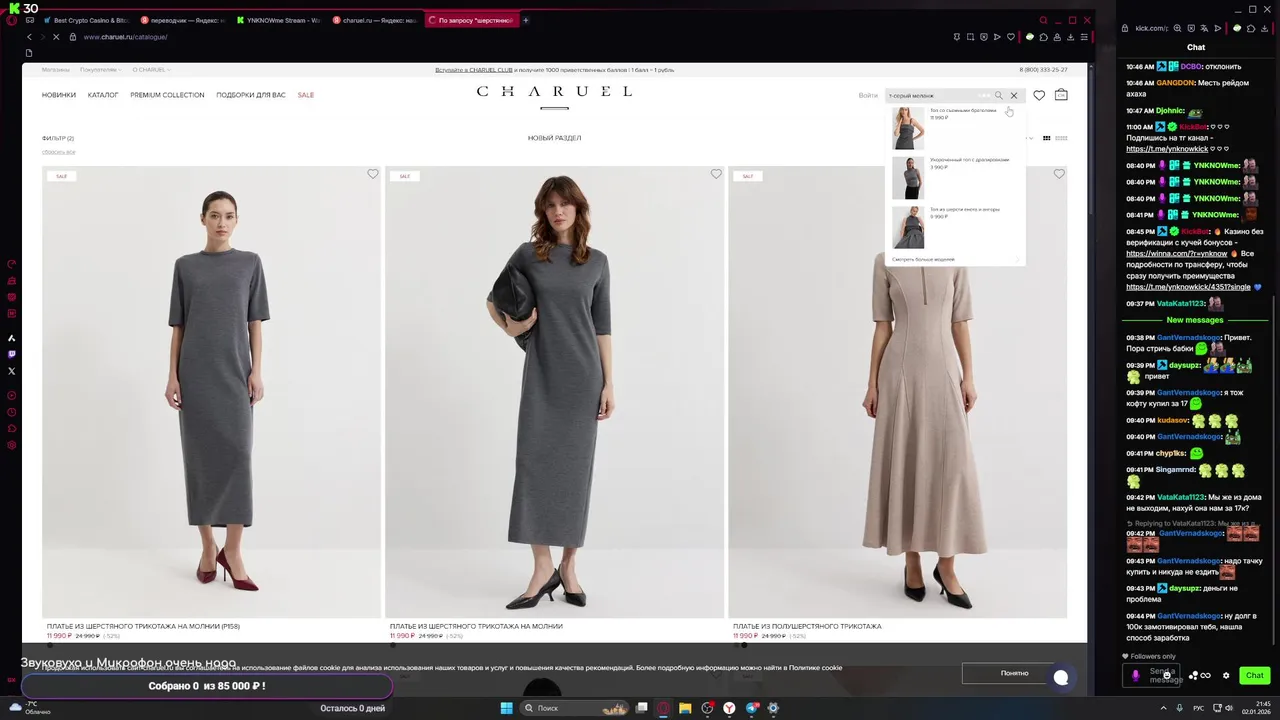Switch to 'charuel.ru — Яндекс' browser tab
Image resolution: width=1280 pixels, height=720 pixels.
[375, 20]
